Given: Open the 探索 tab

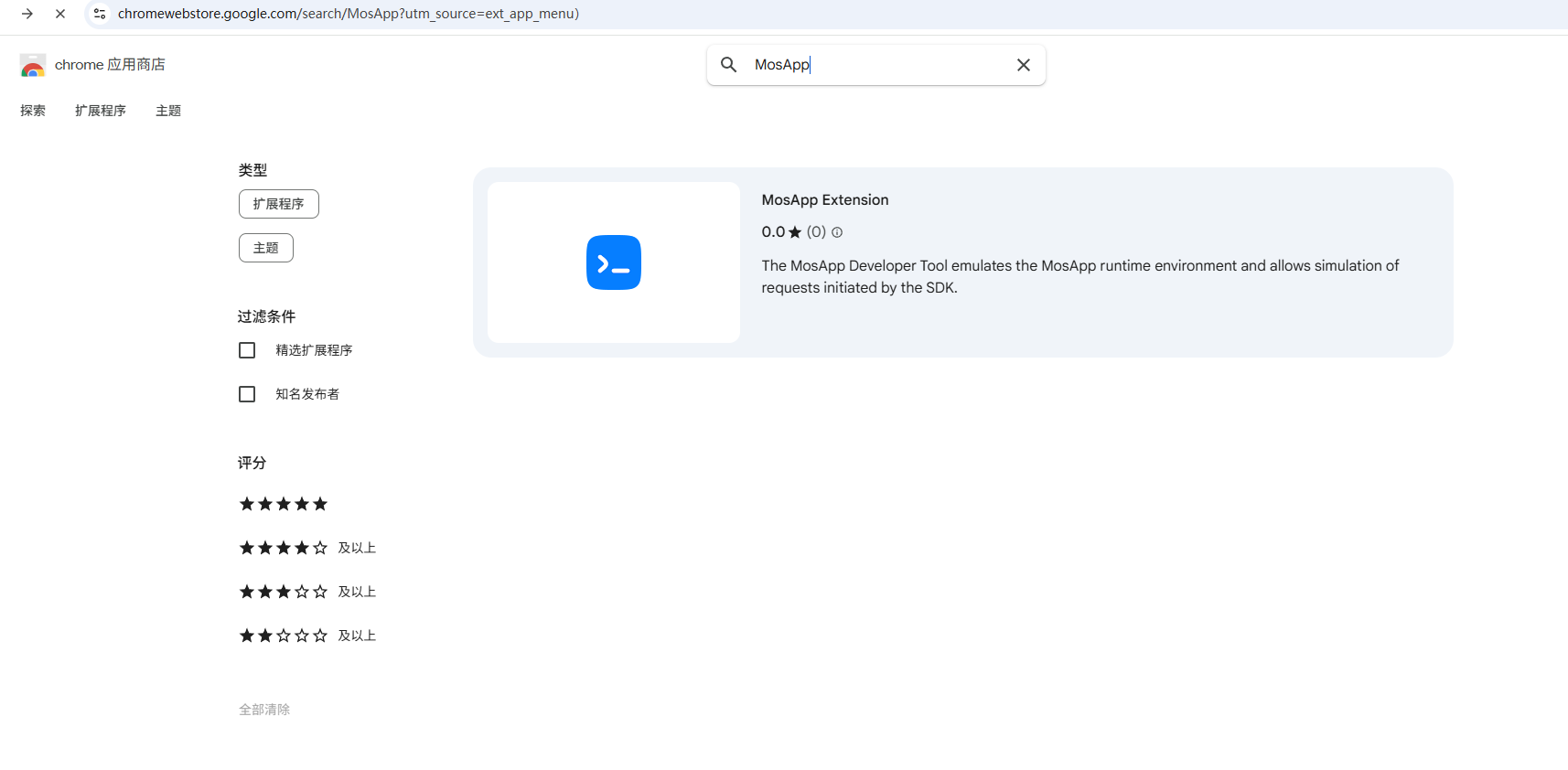Looking at the screenshot, I should (x=33, y=111).
